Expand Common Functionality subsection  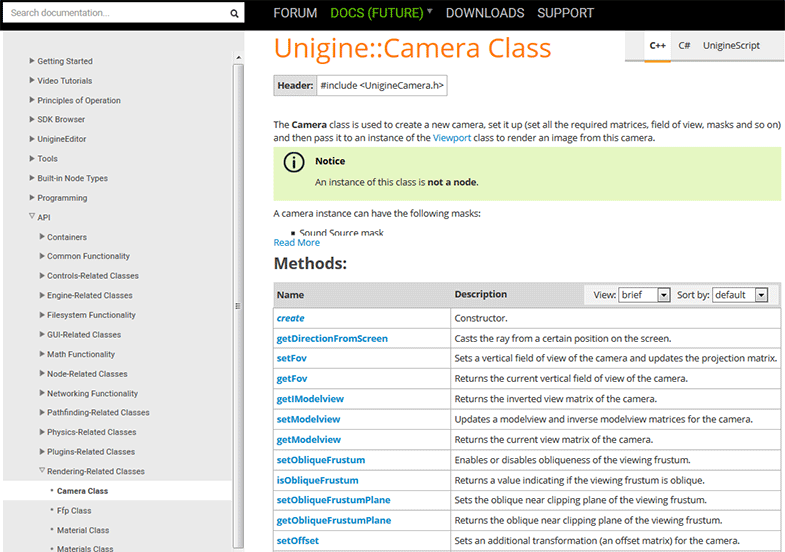tap(42, 256)
